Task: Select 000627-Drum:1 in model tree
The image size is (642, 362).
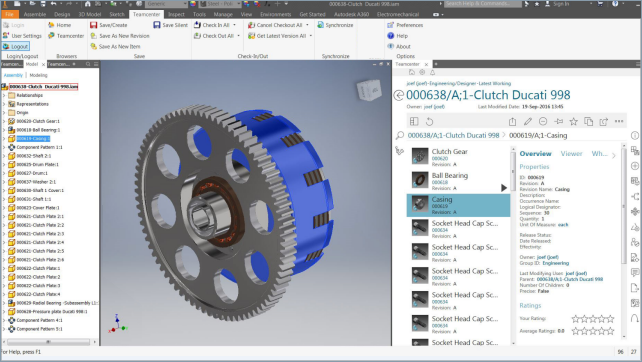Action: tap(32, 173)
